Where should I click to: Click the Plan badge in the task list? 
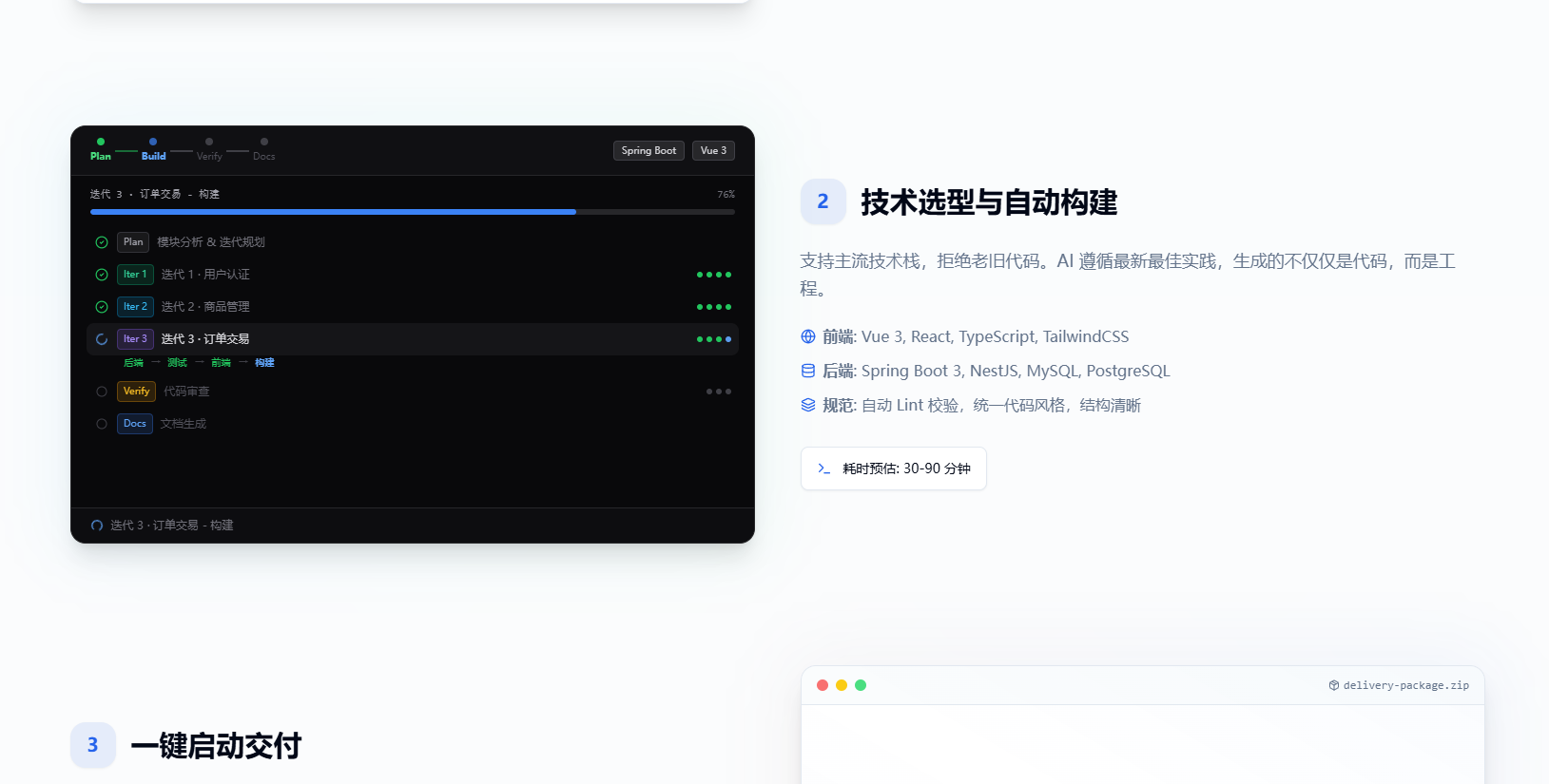click(133, 242)
